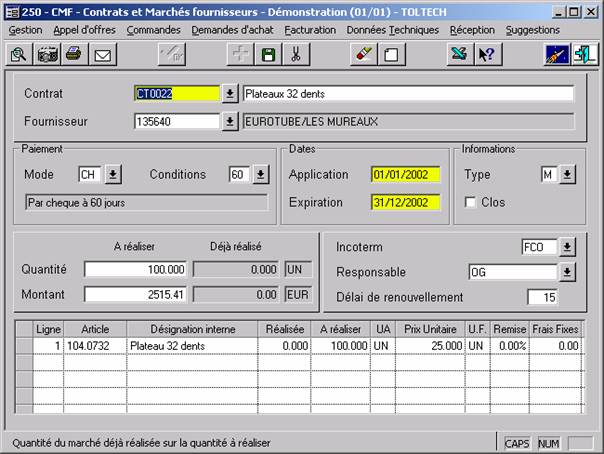Open the Contrat dropdown arrow
Image resolution: width=604 pixels, height=454 pixels.
click(x=230, y=94)
